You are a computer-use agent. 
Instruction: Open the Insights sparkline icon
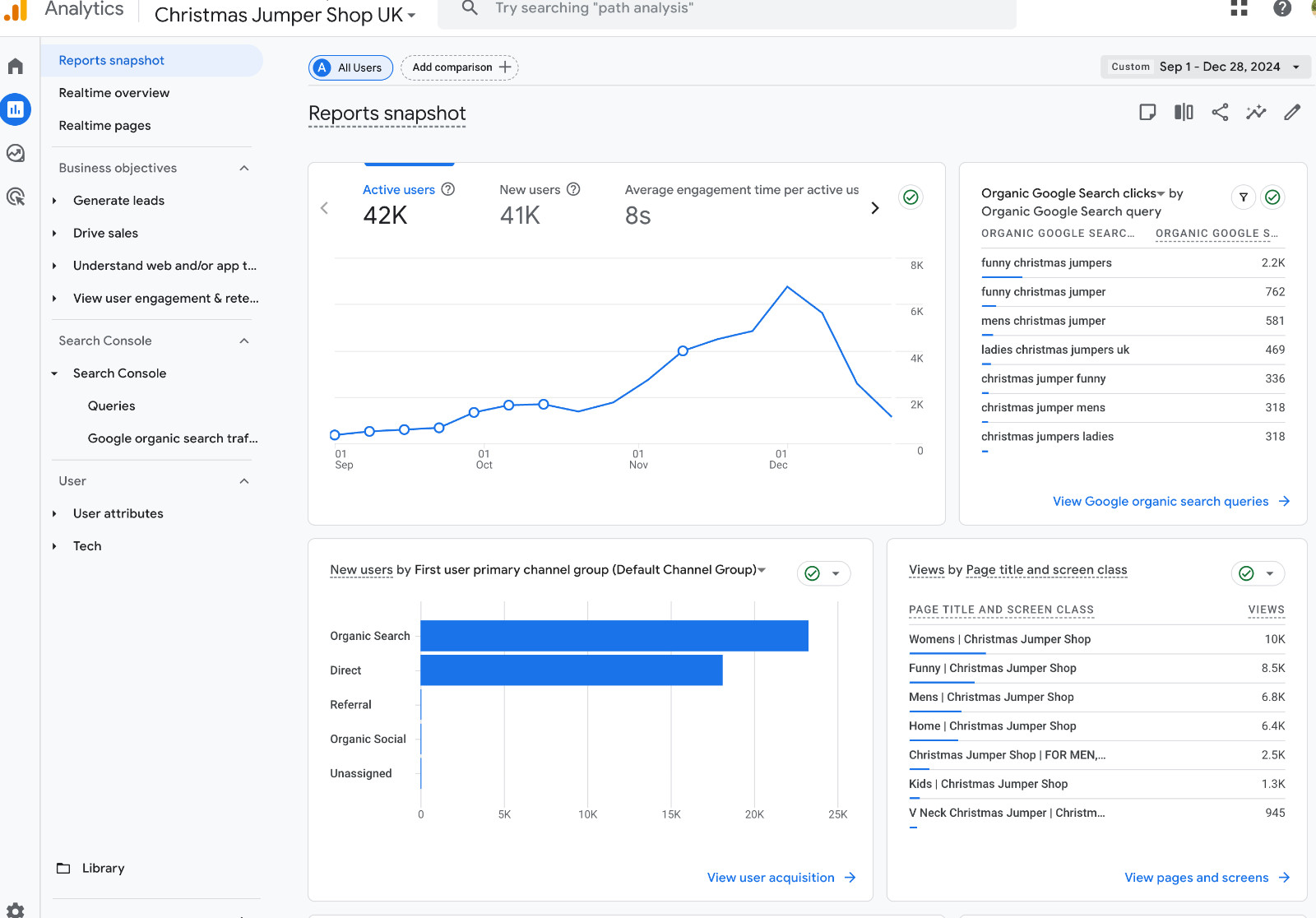point(1256,113)
